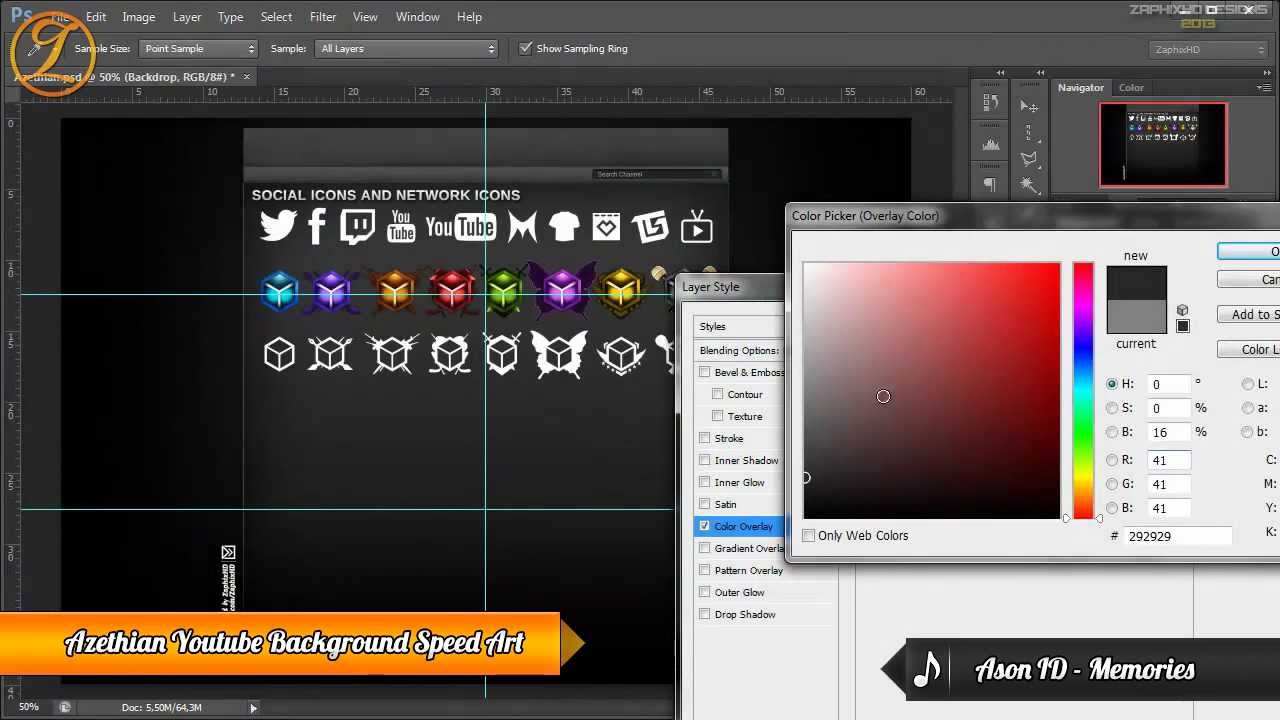Click the T-shirt icon on canvas
Viewport: 1280px width, 720px height.
pyautogui.click(x=564, y=227)
